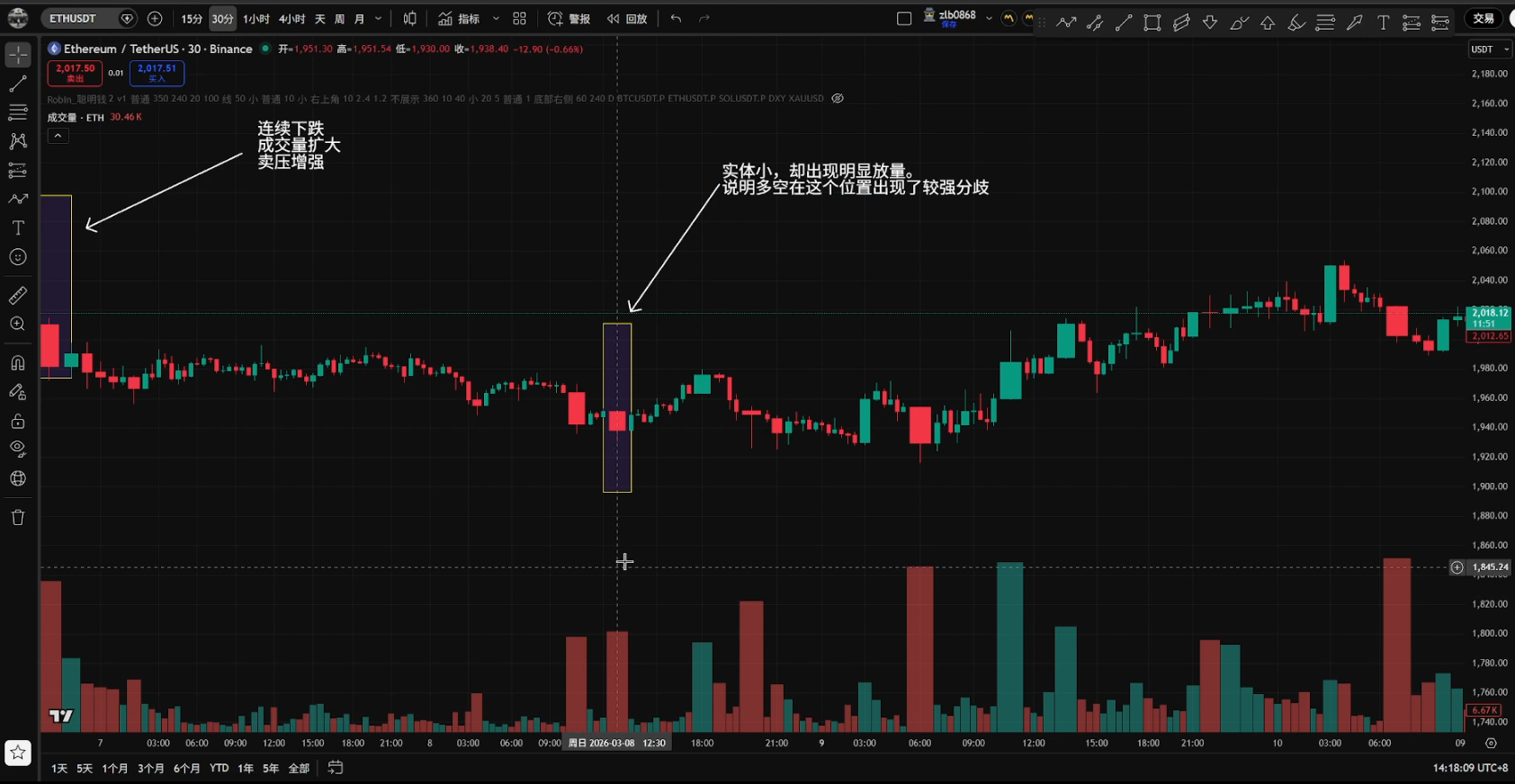This screenshot has height=784, width=1515.
Task: Click the 交易 trade button
Action: pyautogui.click(x=1484, y=19)
